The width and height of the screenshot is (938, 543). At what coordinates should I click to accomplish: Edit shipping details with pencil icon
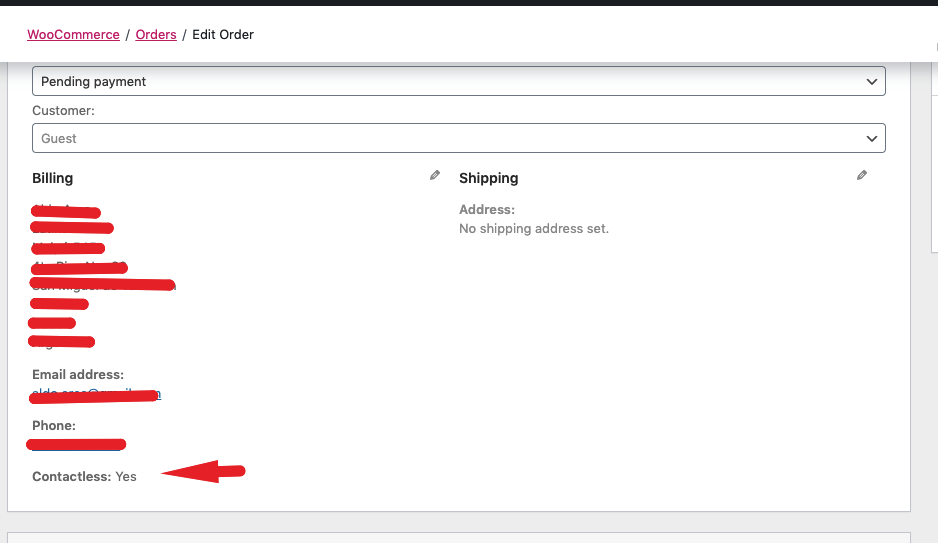tap(861, 175)
